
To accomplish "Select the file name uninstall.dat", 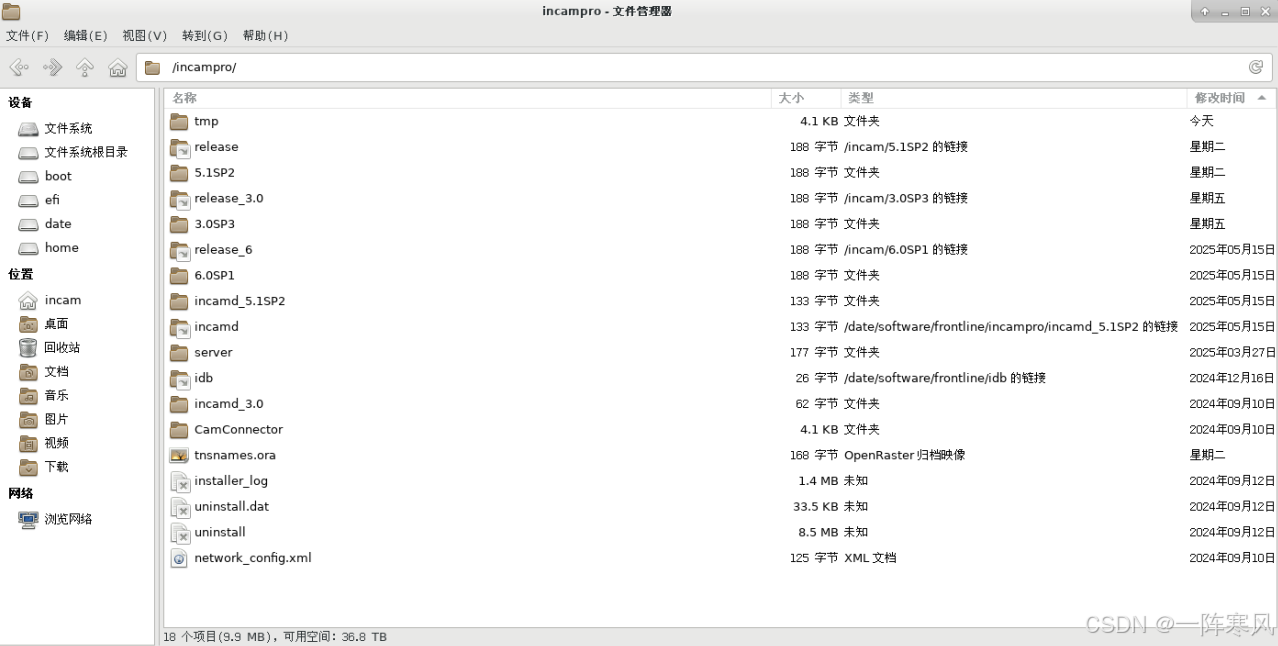I will 231,507.
